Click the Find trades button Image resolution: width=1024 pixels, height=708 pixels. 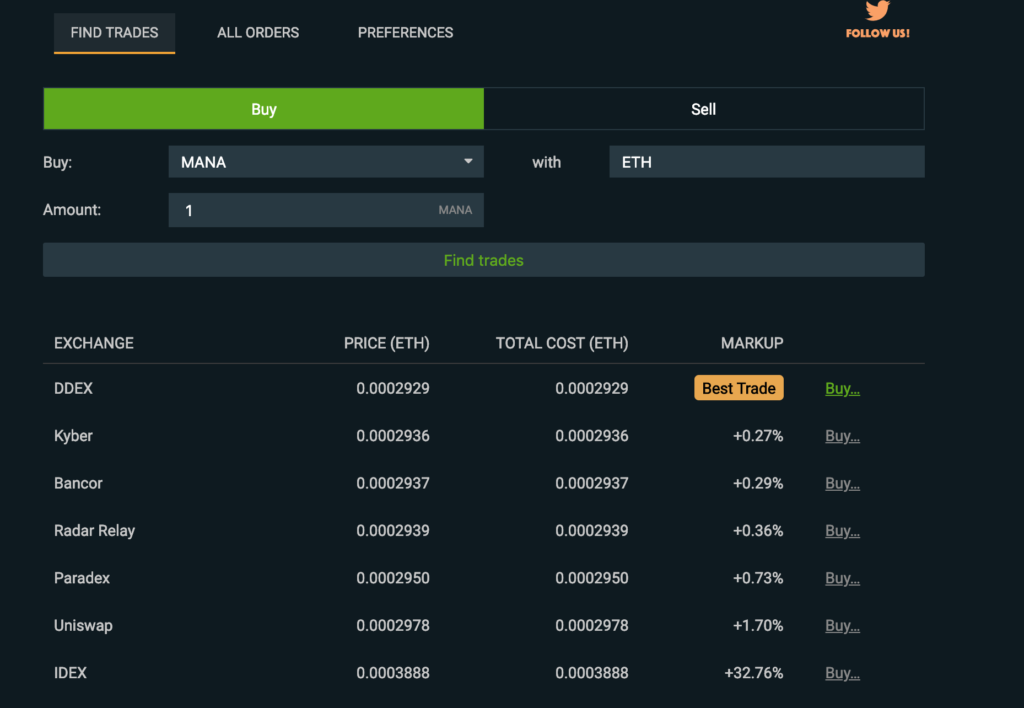pyautogui.click(x=483, y=260)
